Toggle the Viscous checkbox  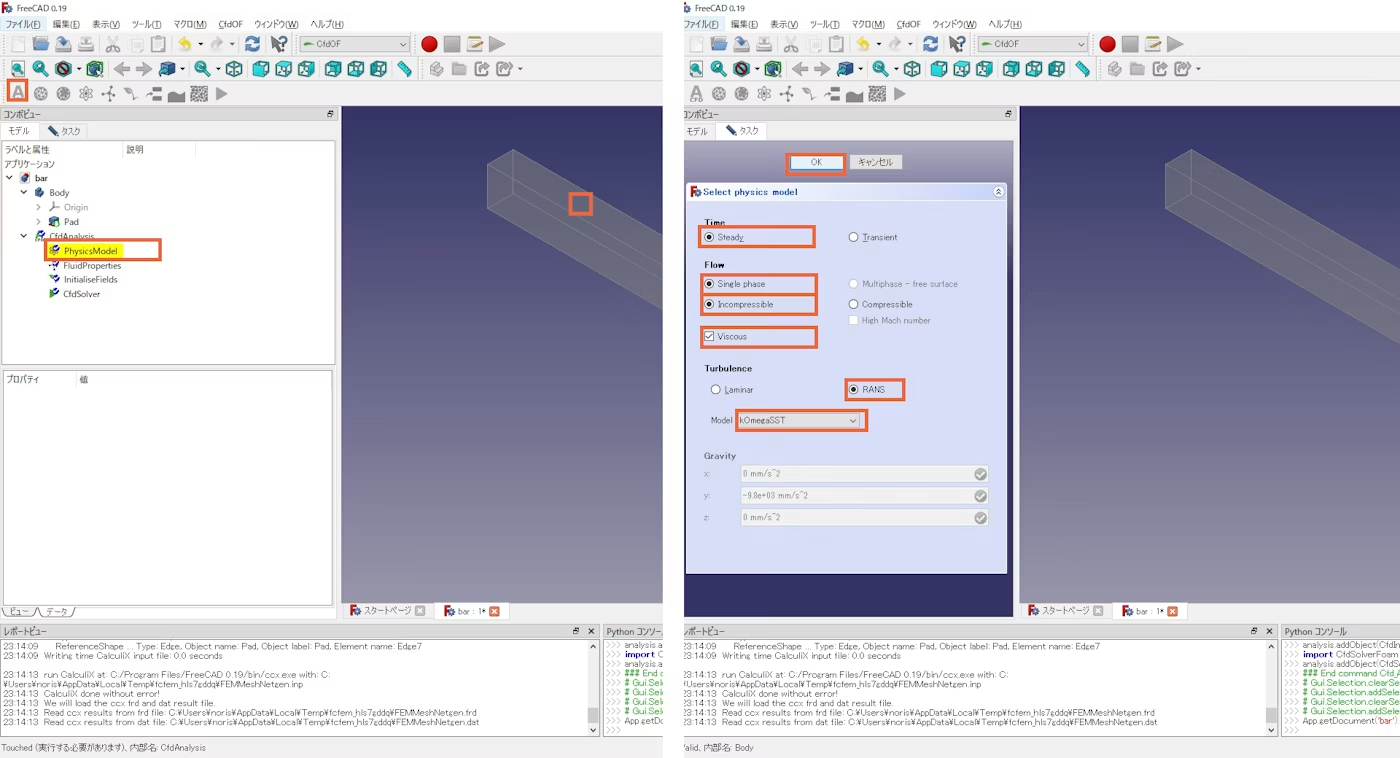(x=709, y=337)
